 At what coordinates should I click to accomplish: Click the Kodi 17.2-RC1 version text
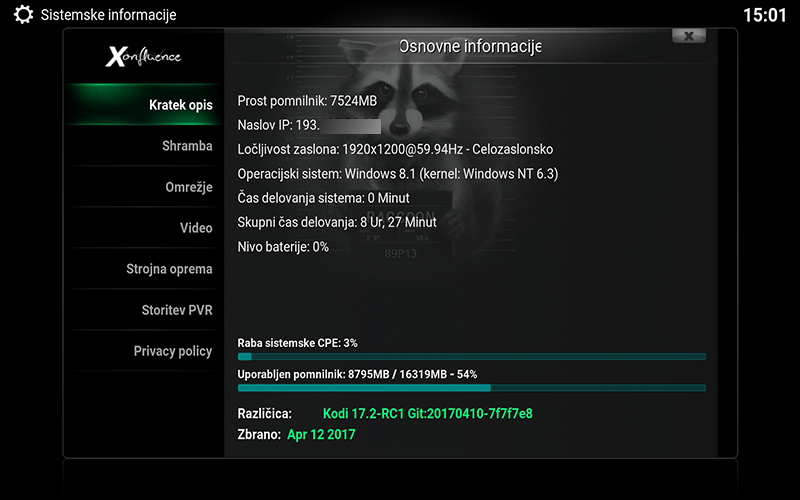(x=427, y=413)
